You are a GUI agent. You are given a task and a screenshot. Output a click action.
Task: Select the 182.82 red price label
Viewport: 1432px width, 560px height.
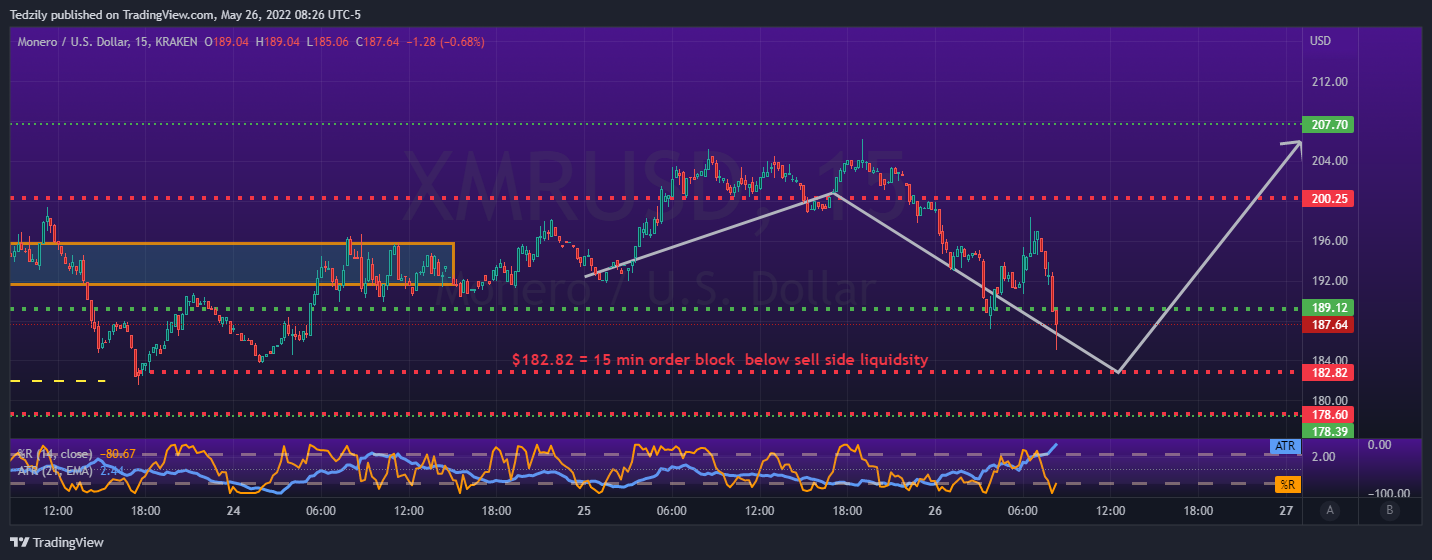1328,372
